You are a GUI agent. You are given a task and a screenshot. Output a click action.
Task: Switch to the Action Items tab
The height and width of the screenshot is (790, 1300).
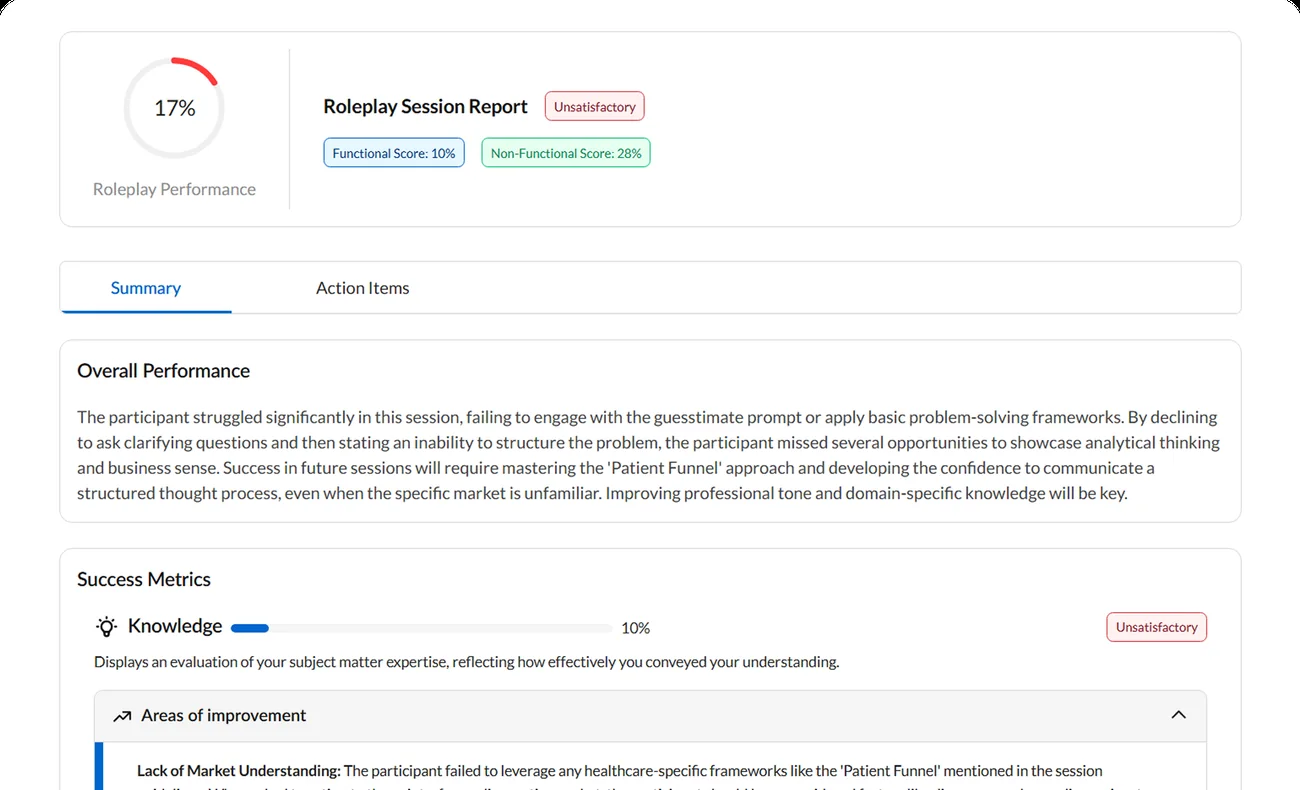pos(362,288)
